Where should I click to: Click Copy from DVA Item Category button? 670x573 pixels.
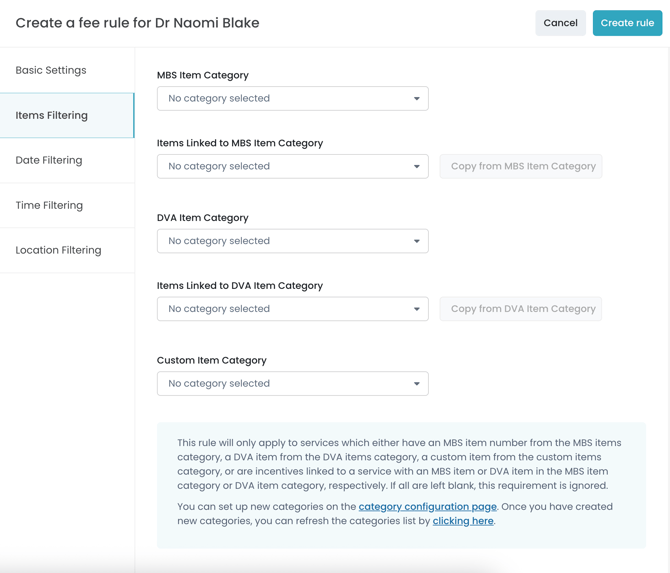pyautogui.click(x=522, y=309)
